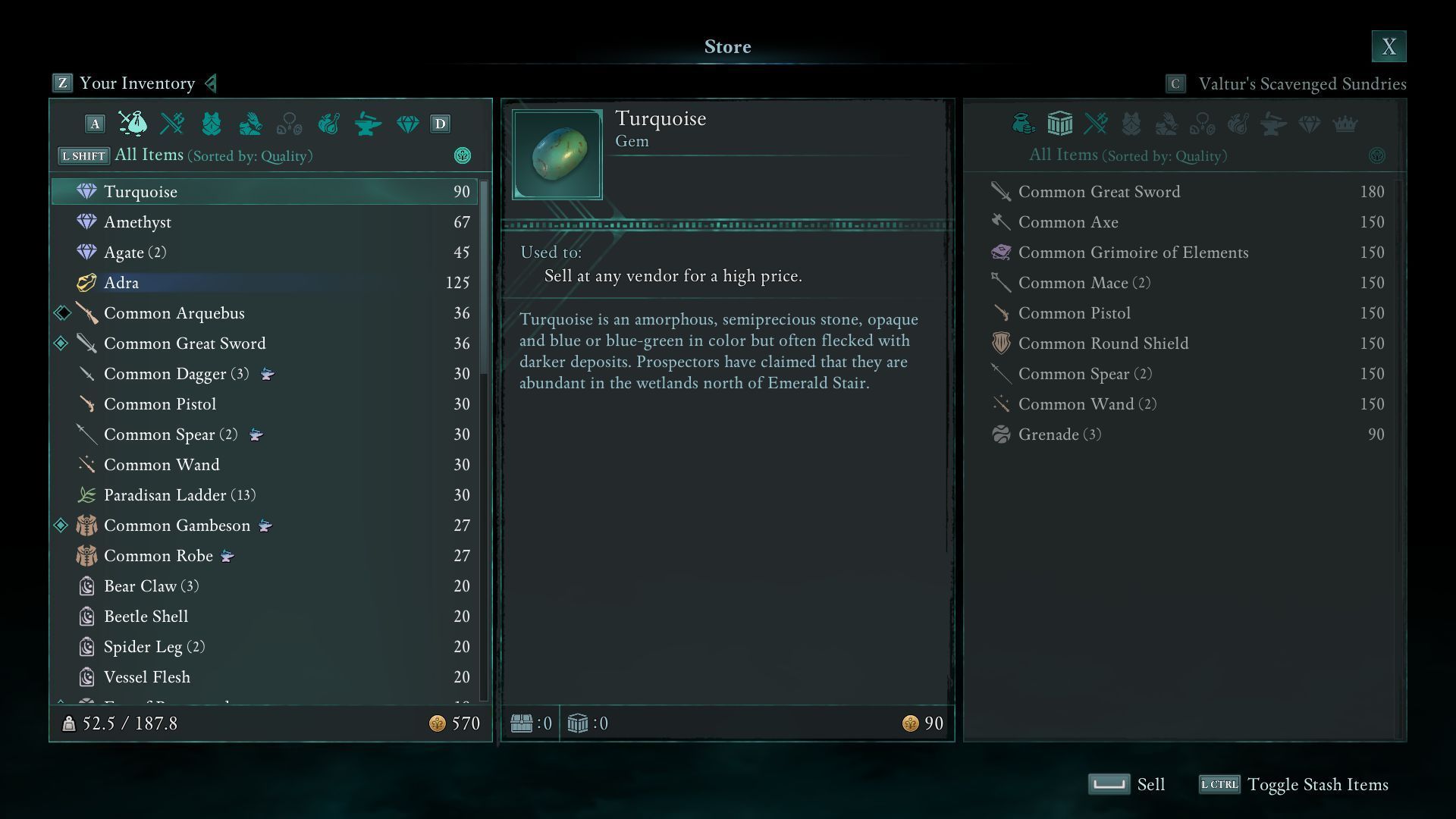Viewport: 1456px width, 819px height.
Task: Filter inventory by gems with diamond icon
Action: 407,124
